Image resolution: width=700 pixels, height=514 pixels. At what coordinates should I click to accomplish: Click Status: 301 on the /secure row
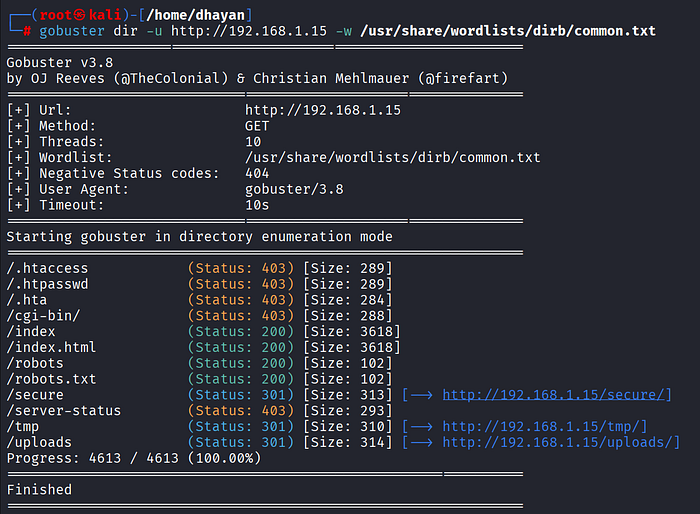(x=241, y=395)
